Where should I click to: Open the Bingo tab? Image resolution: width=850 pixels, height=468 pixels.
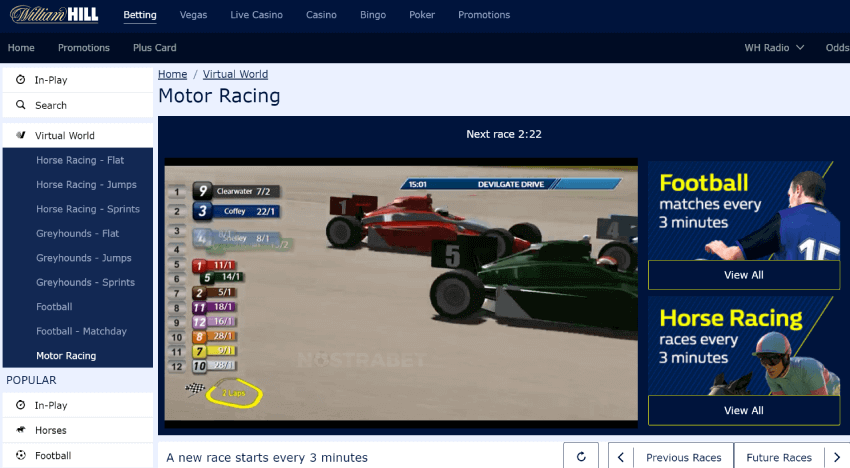click(x=373, y=15)
